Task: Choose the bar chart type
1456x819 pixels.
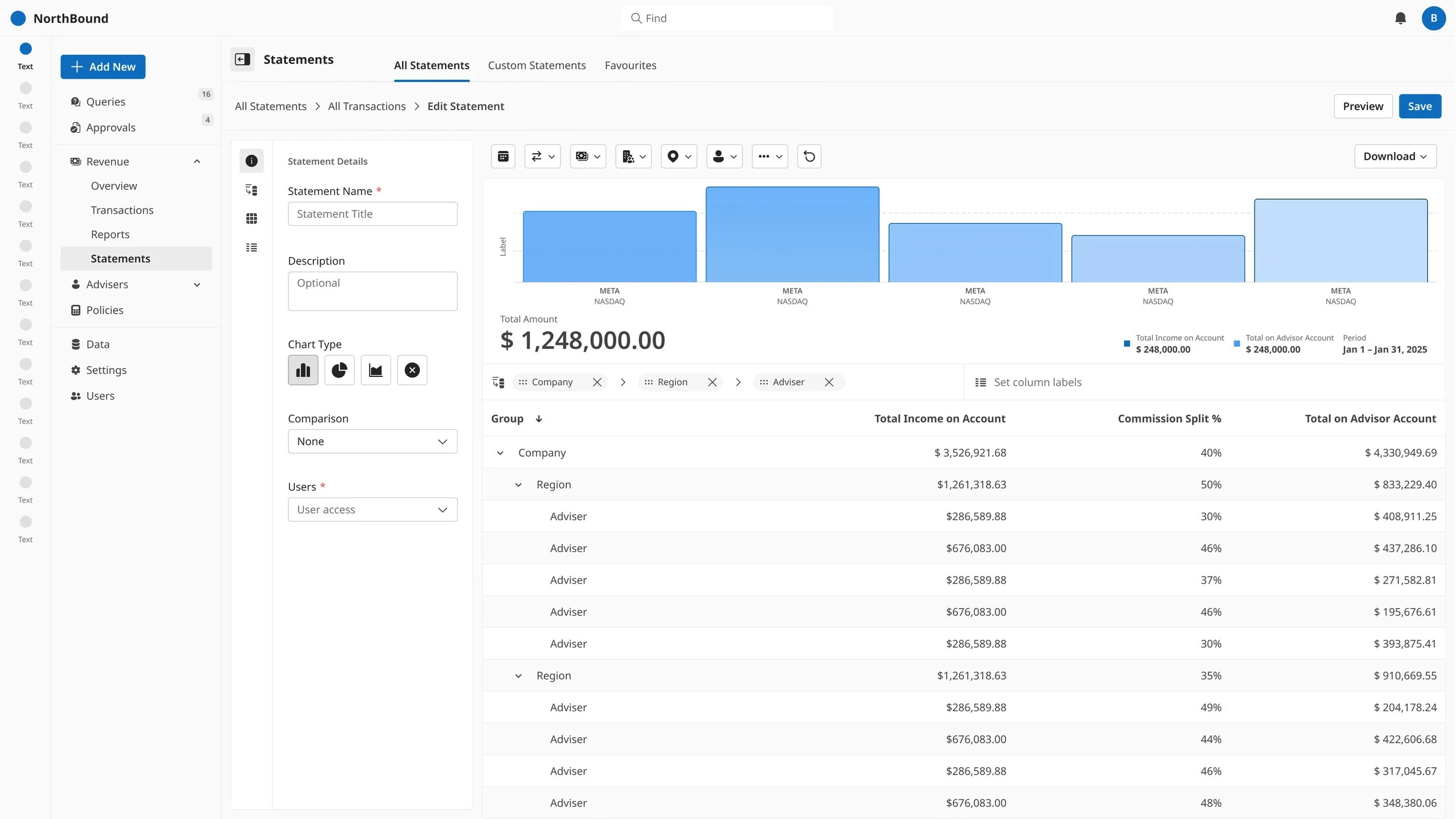Action: (x=303, y=370)
